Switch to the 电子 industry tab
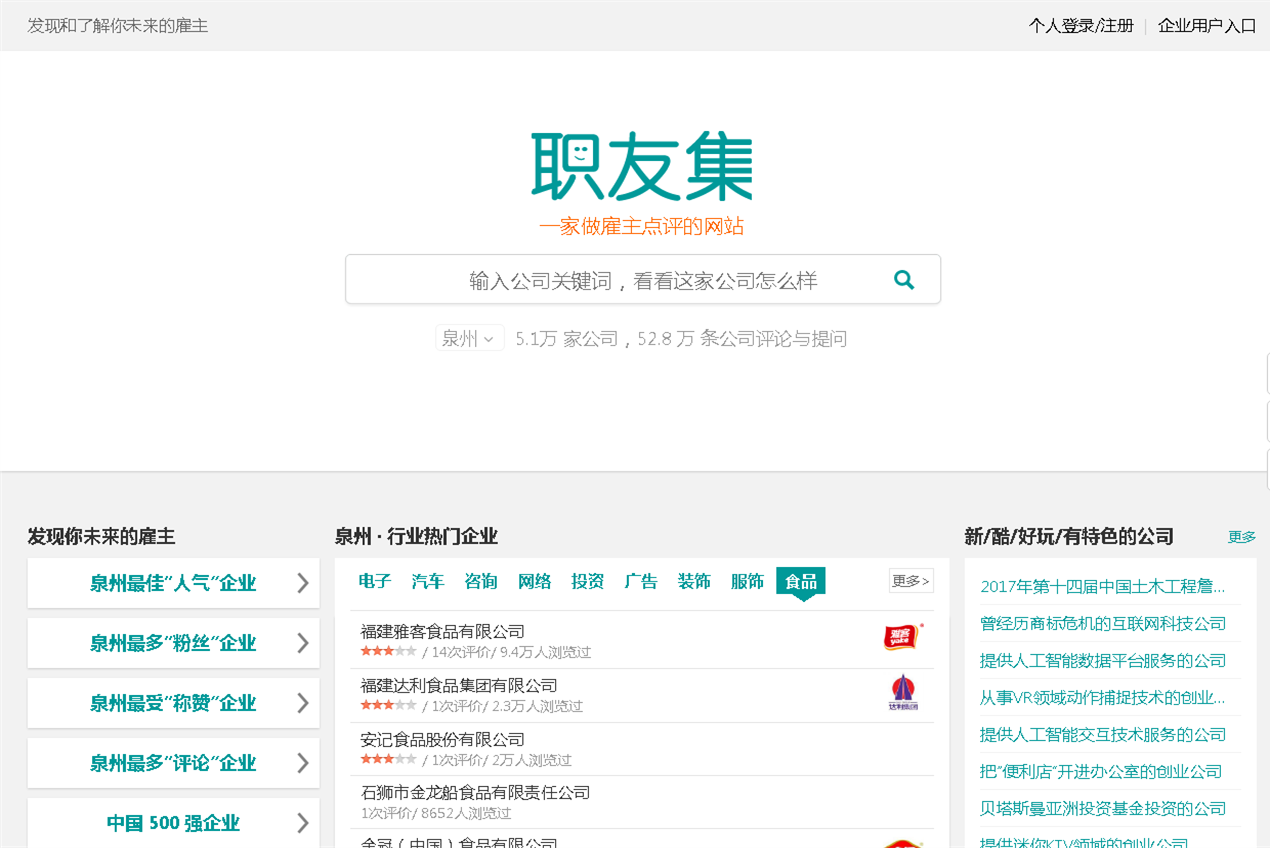Viewport: 1270px width, 848px height. tap(375, 582)
